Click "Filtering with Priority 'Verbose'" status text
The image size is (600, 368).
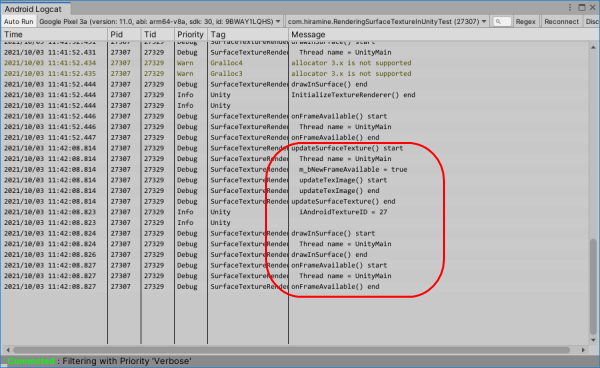[127, 361]
